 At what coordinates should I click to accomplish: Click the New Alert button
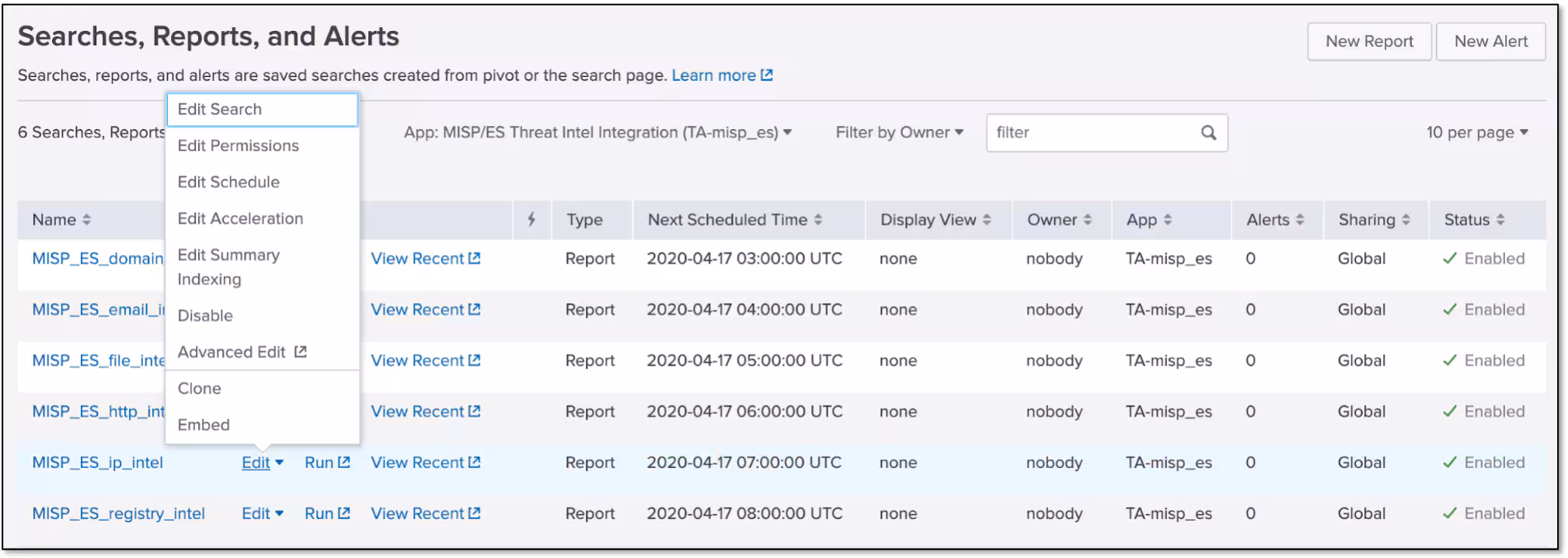pos(1490,42)
